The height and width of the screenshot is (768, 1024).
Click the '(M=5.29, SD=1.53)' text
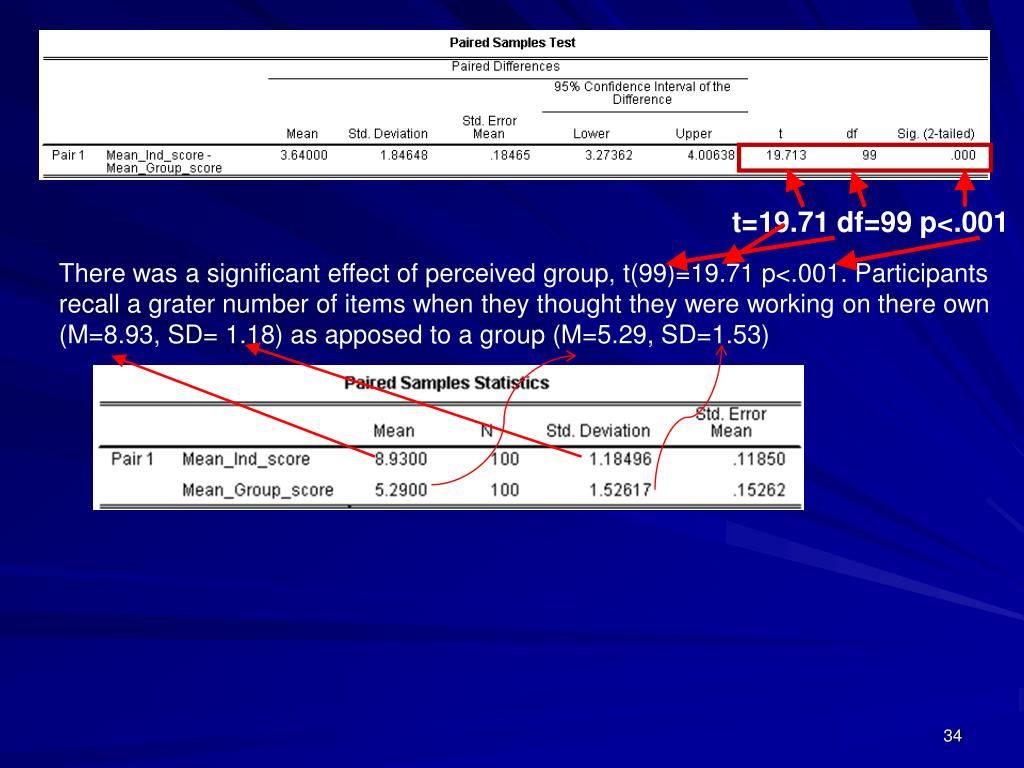point(661,335)
